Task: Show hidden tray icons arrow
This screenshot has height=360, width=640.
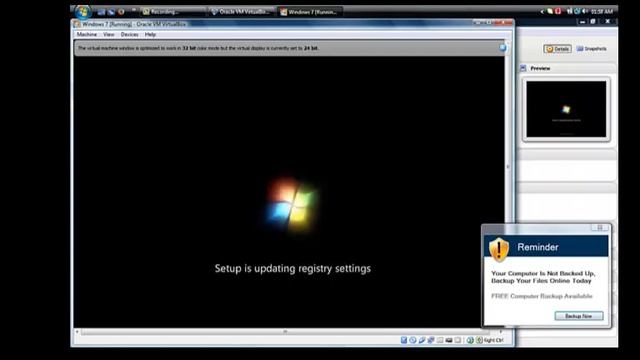Action: 542,11
